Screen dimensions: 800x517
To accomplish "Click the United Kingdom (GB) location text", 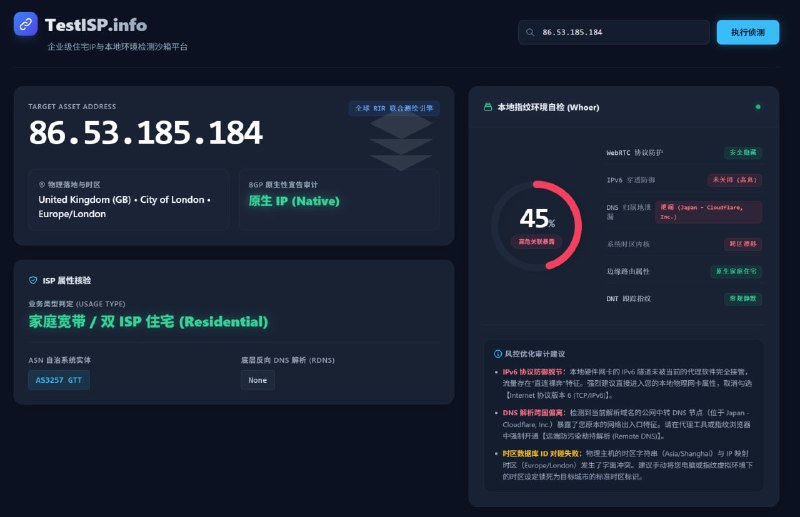I will tap(124, 207).
